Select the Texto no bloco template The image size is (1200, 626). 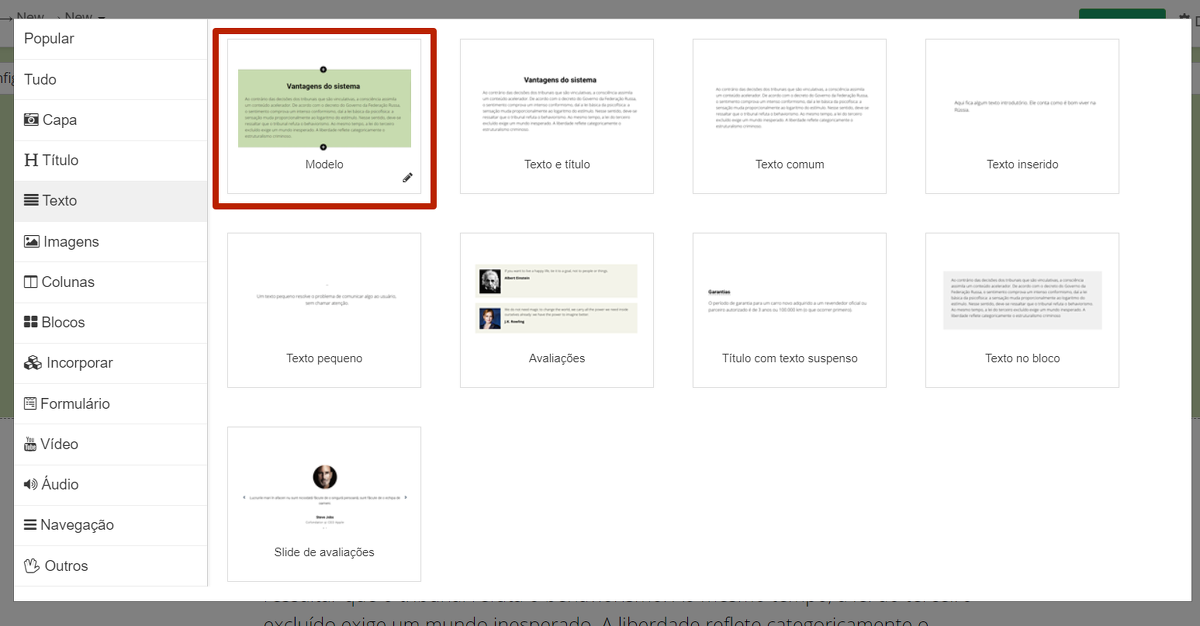tap(1022, 310)
